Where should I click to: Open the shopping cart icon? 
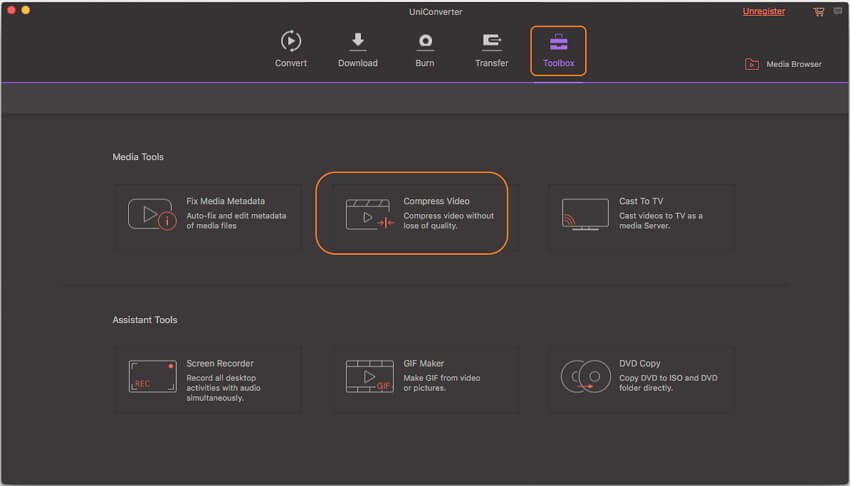(x=819, y=11)
